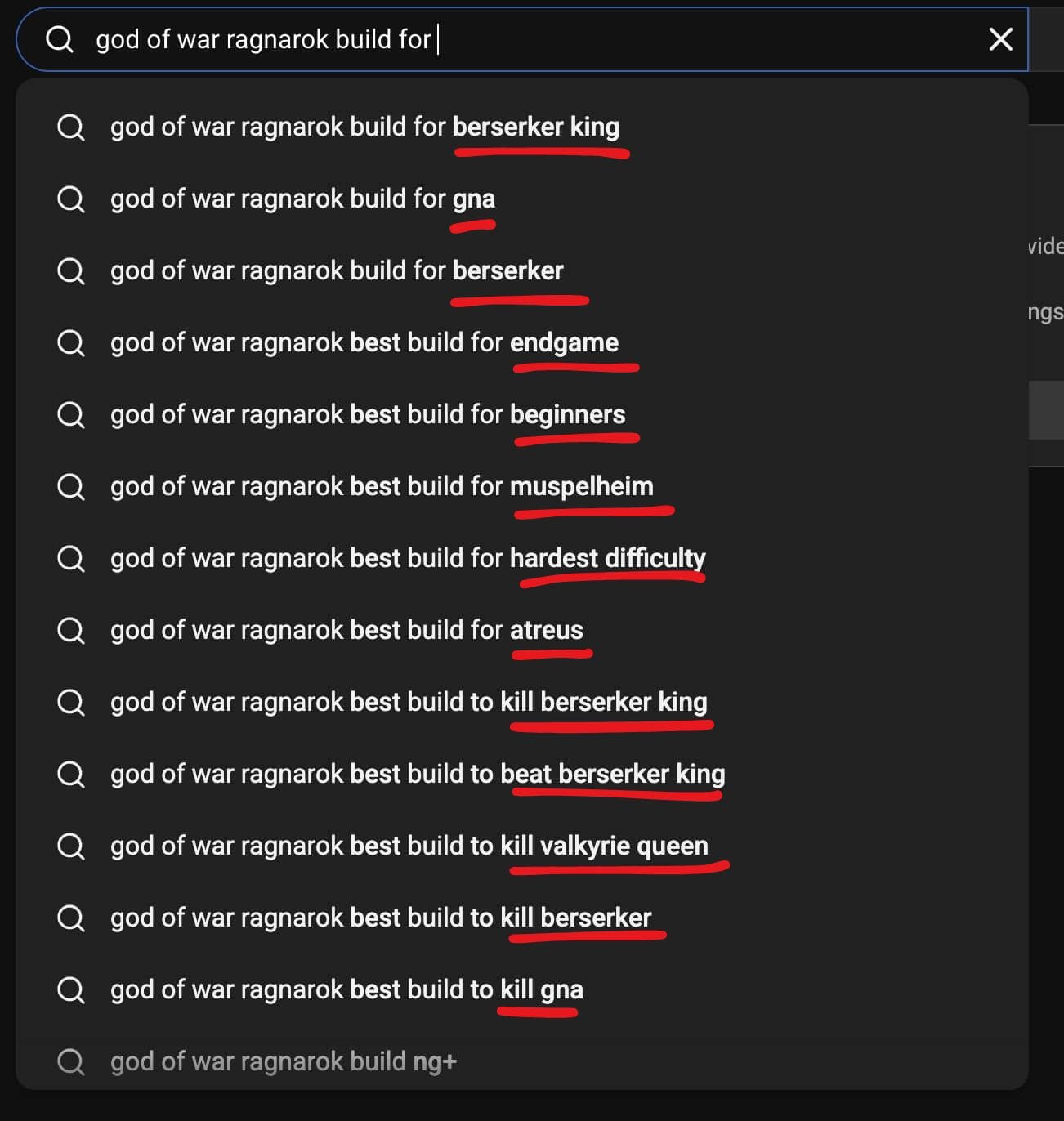Choose 'best build to kill berserker king'
Screen dimensions: 1064x1121
point(409,703)
